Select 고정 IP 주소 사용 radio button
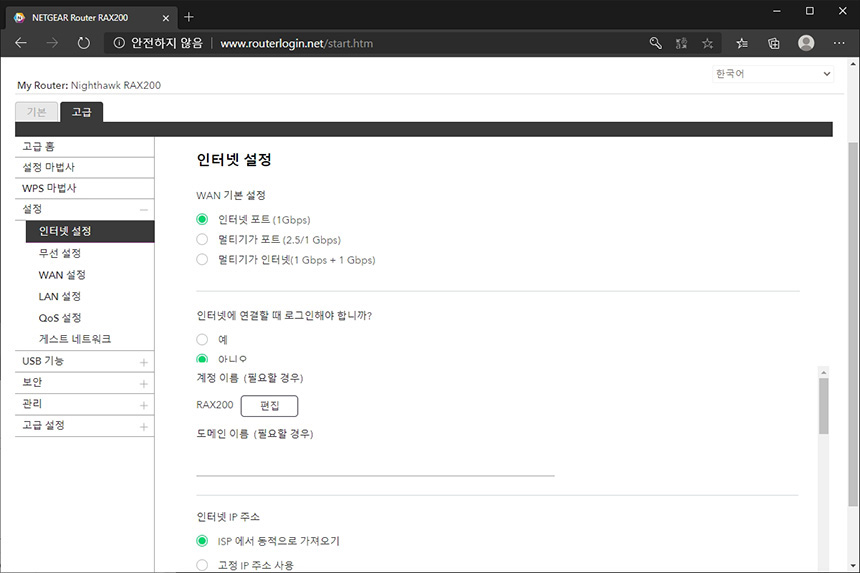This screenshot has width=860, height=573. coord(202,565)
